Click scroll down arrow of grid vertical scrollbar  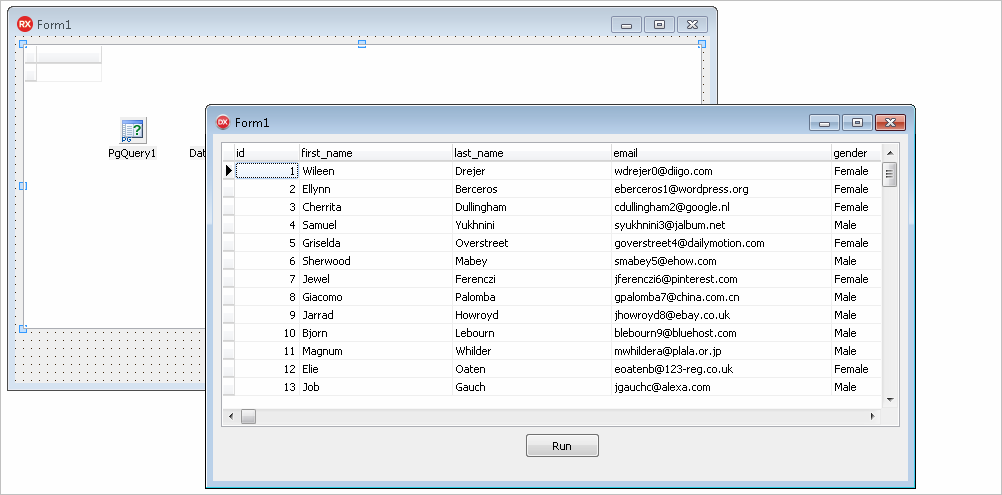(x=890, y=400)
